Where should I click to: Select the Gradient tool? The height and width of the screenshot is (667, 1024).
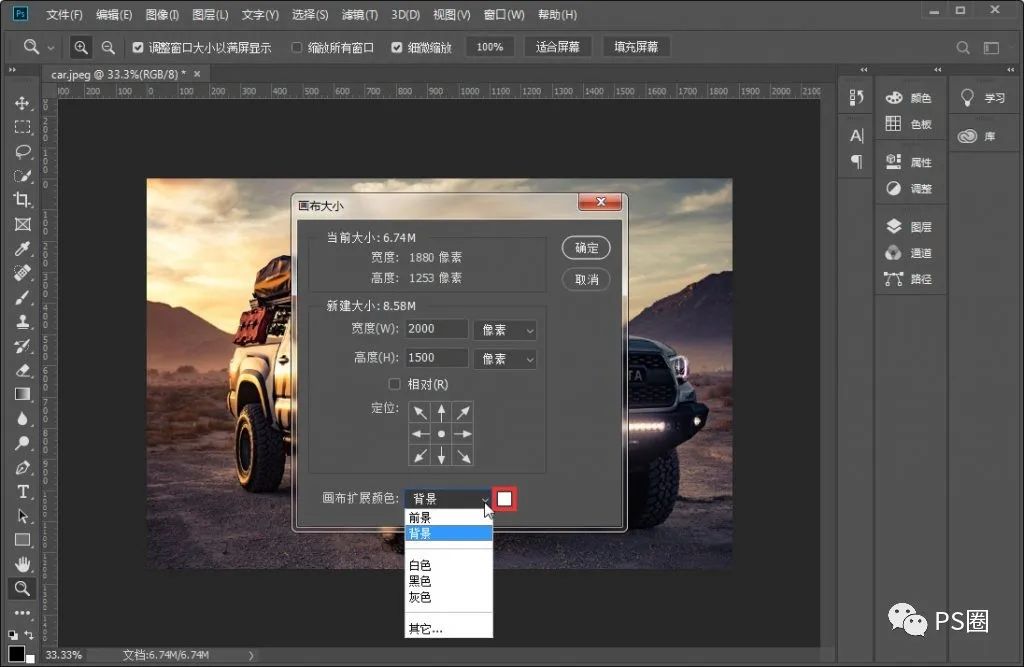click(22, 395)
